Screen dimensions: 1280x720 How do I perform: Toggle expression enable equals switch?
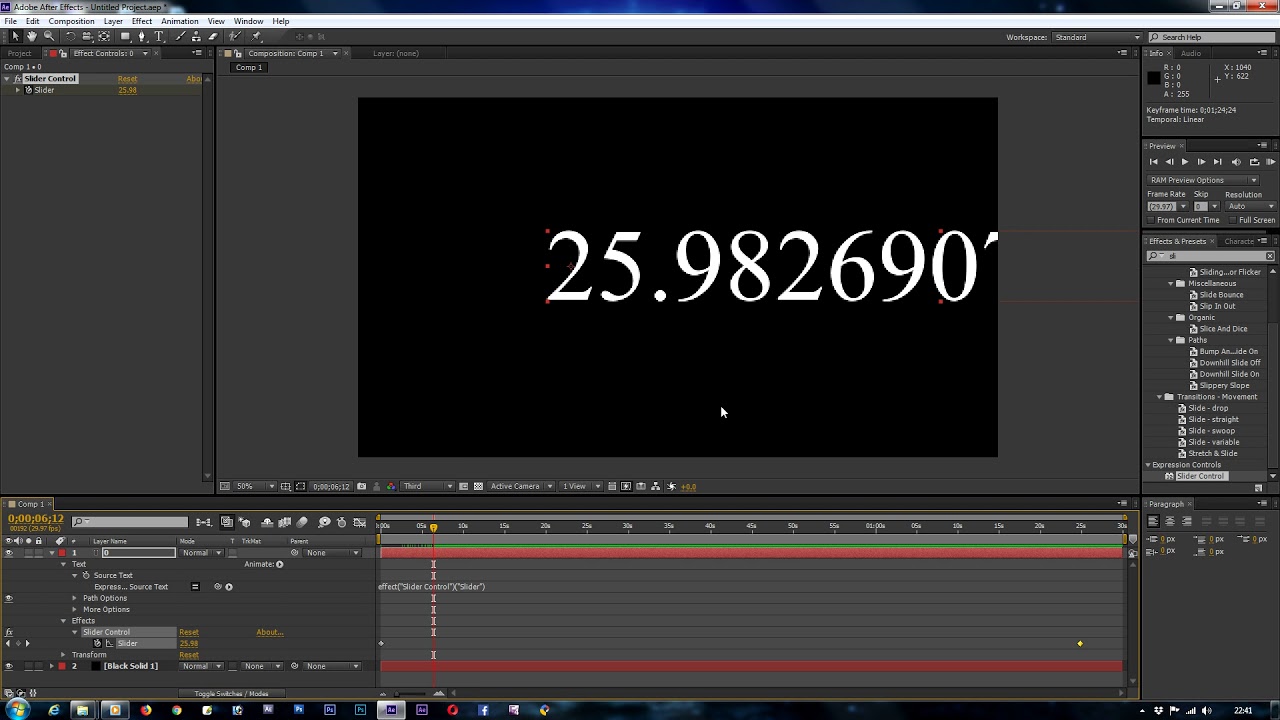tap(195, 587)
